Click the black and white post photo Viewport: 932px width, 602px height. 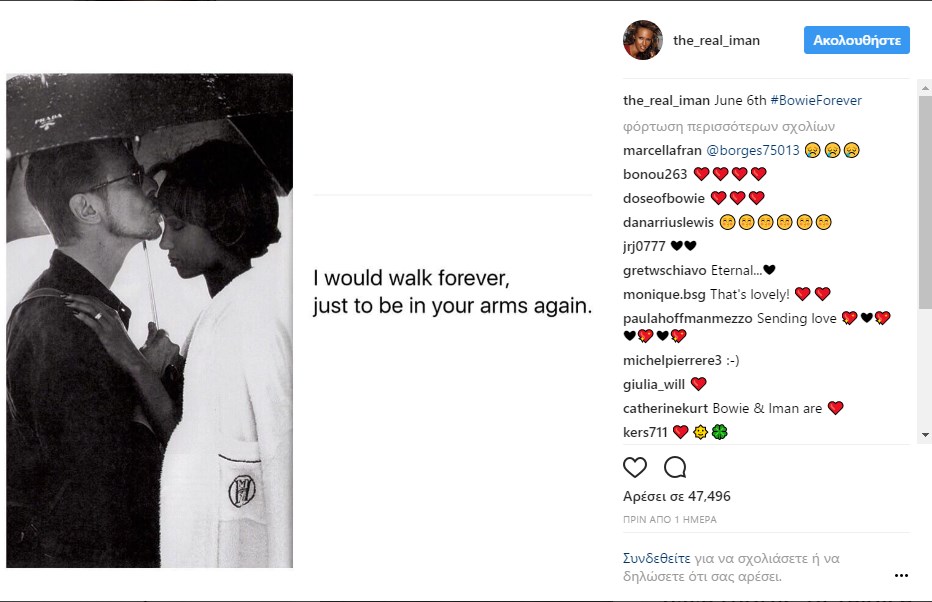tap(150, 321)
